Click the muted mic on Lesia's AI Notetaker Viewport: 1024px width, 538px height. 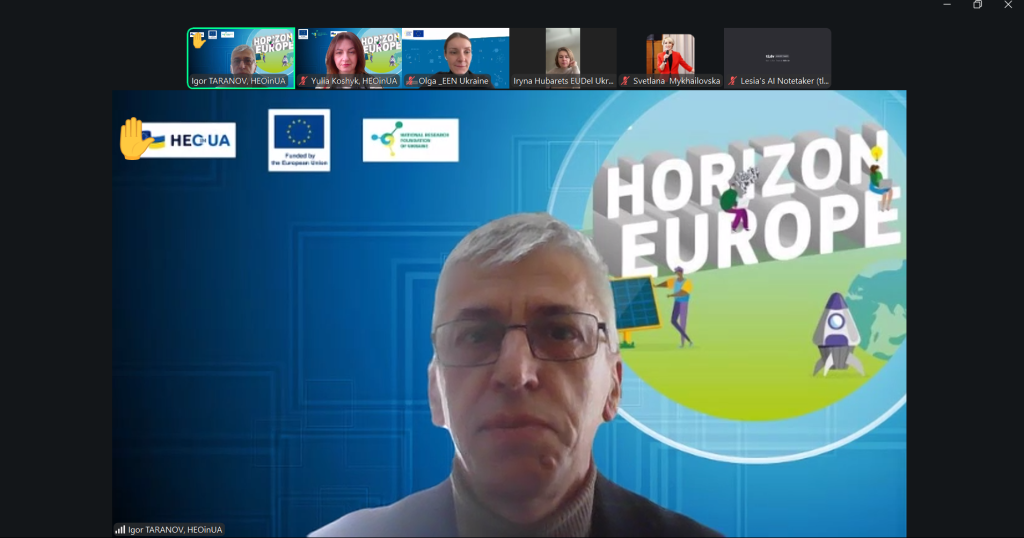point(733,81)
